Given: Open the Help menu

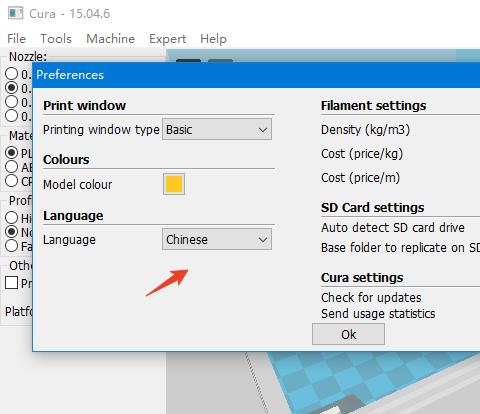Looking at the screenshot, I should [213, 39].
